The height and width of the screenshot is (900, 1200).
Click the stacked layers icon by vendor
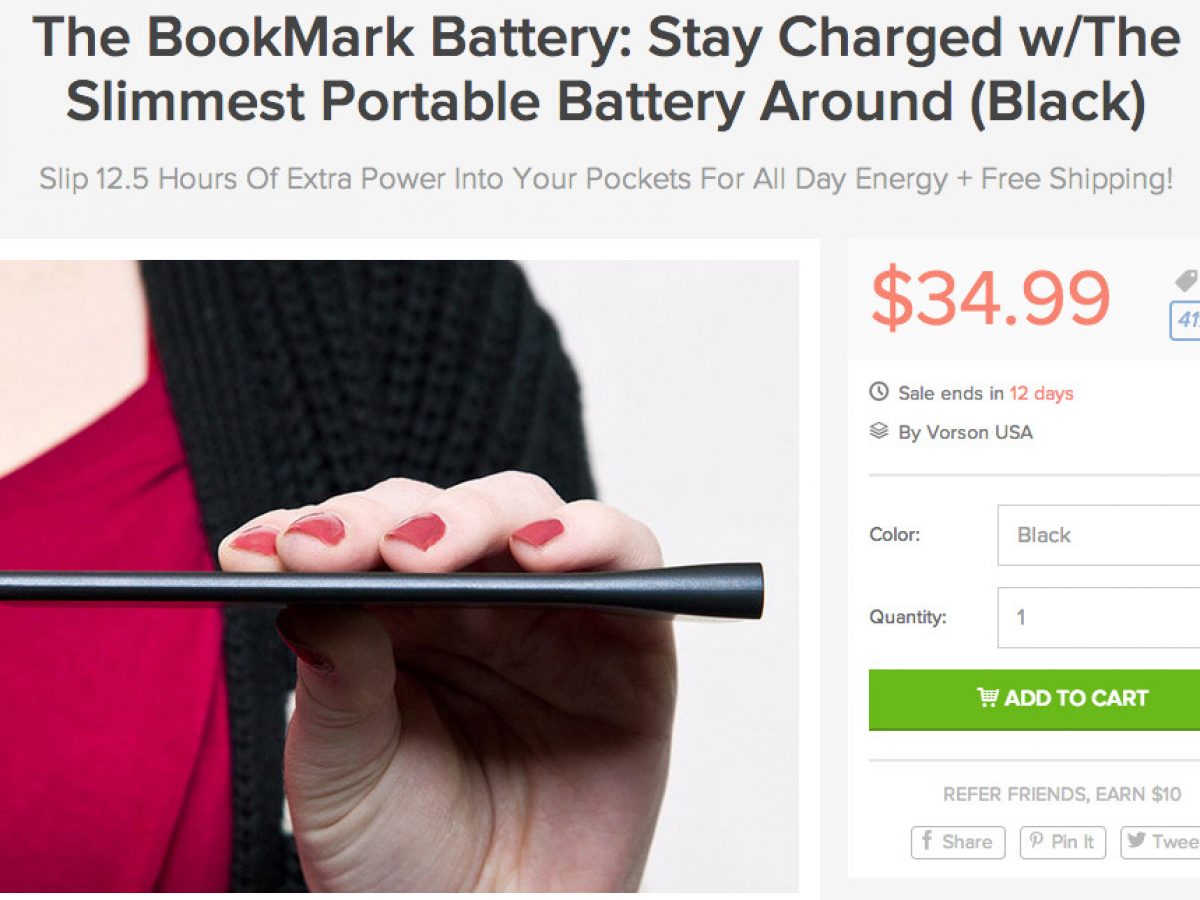point(878,431)
